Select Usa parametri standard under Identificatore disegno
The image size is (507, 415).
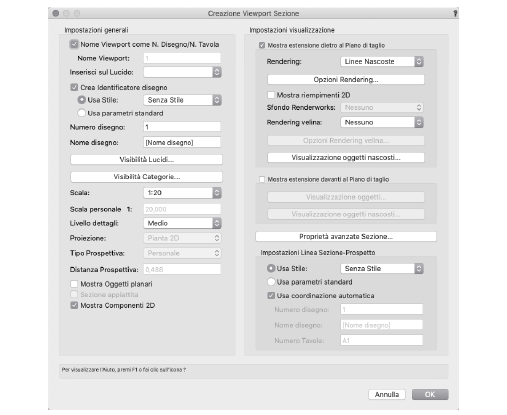(81, 113)
